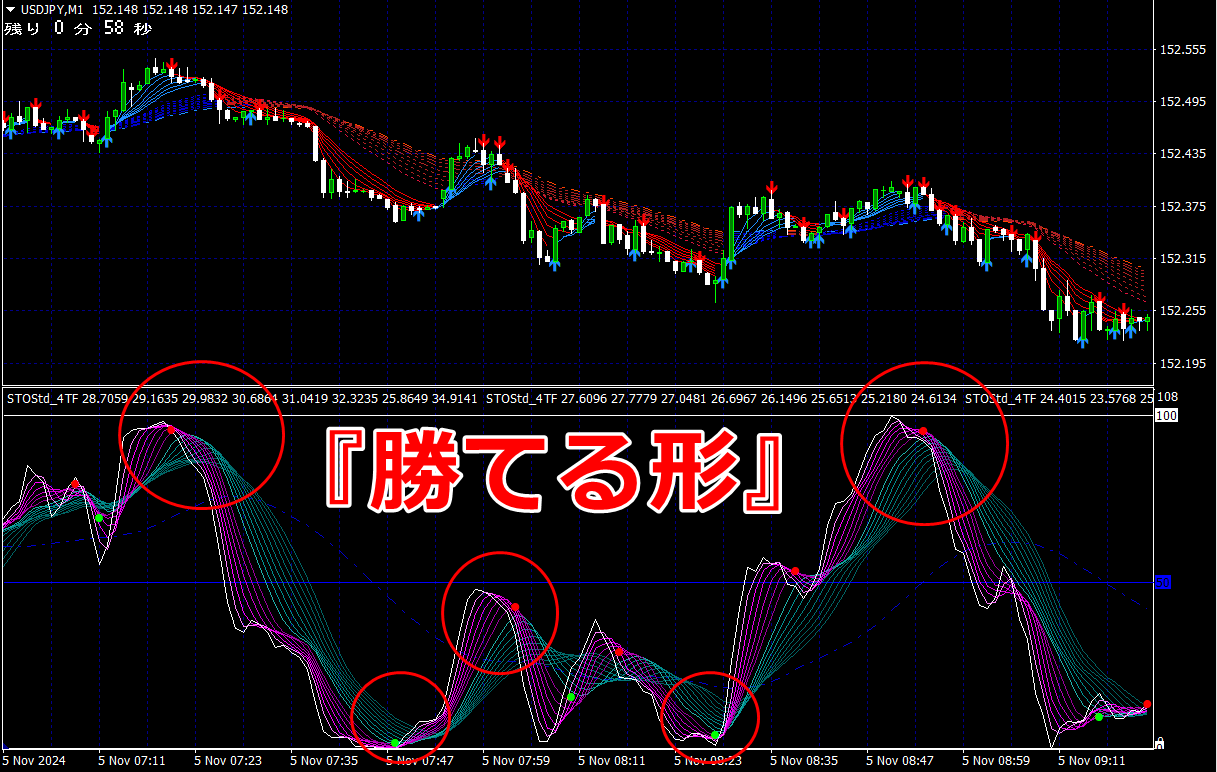
Task: Click the 108 indicator scale label
Action: tap(1167, 397)
